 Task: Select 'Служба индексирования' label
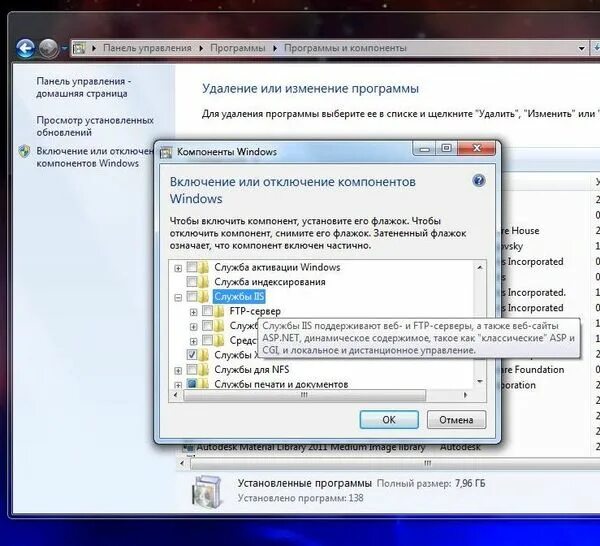[270, 282]
